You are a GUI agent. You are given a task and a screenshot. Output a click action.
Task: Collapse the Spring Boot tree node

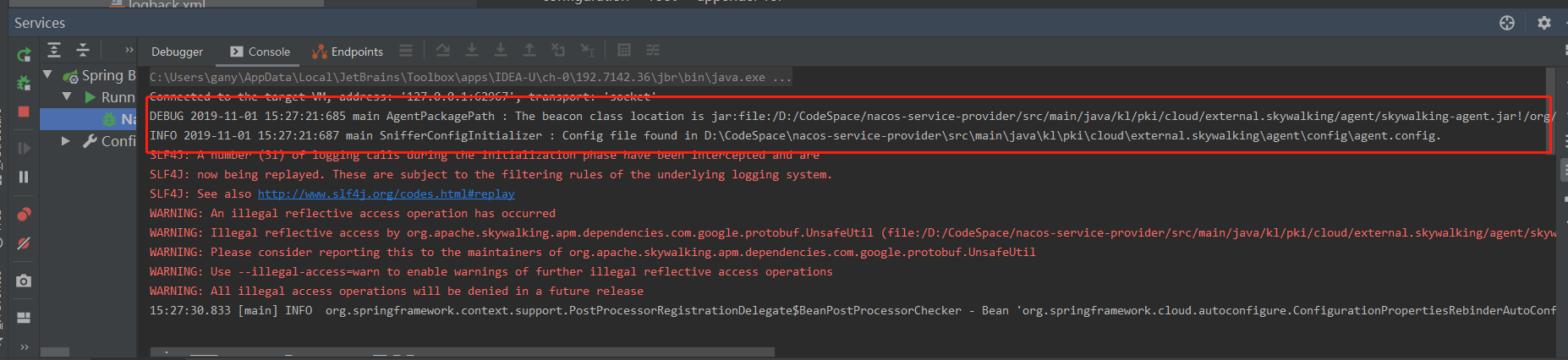47,75
